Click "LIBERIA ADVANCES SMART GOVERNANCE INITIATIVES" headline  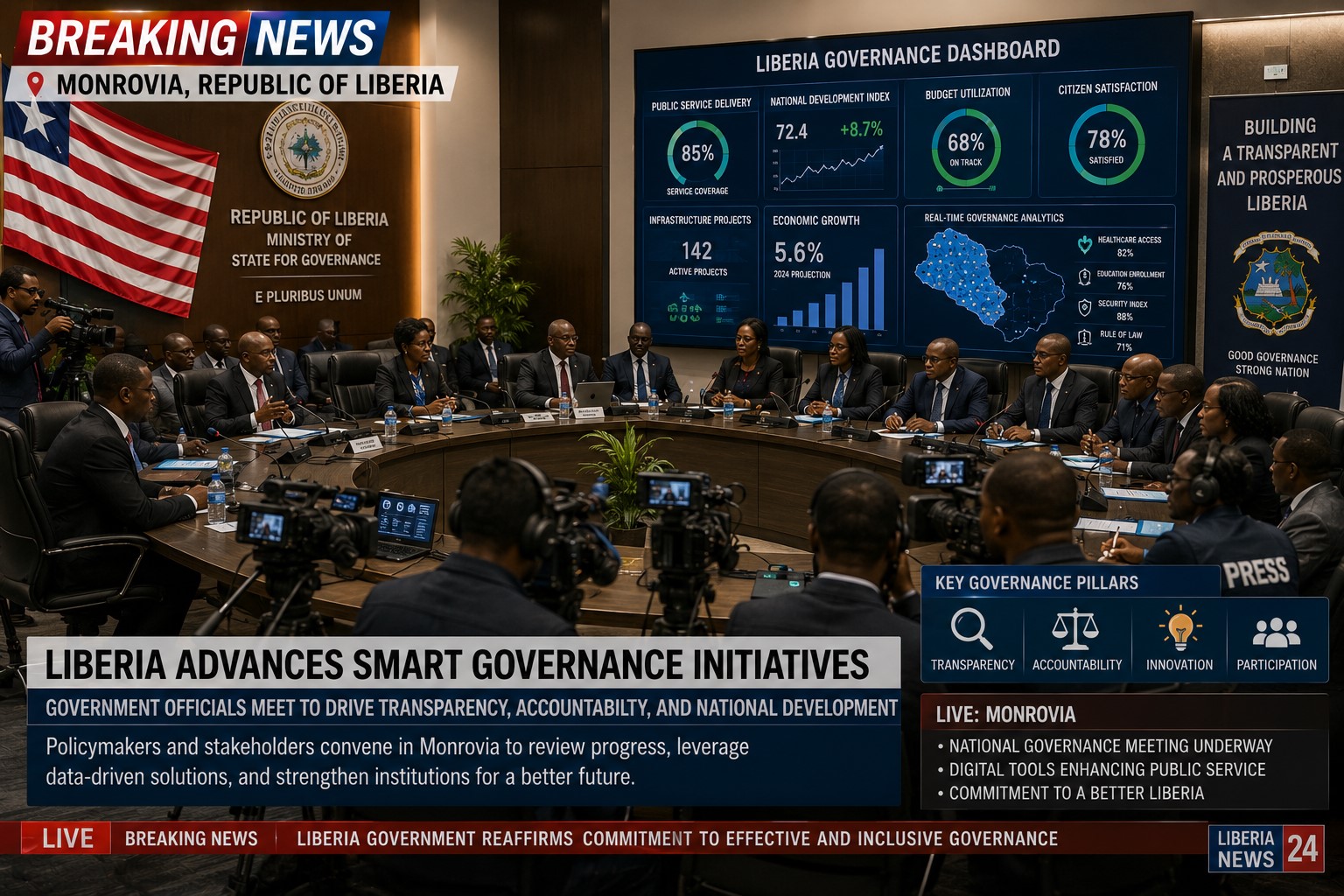coord(457,665)
